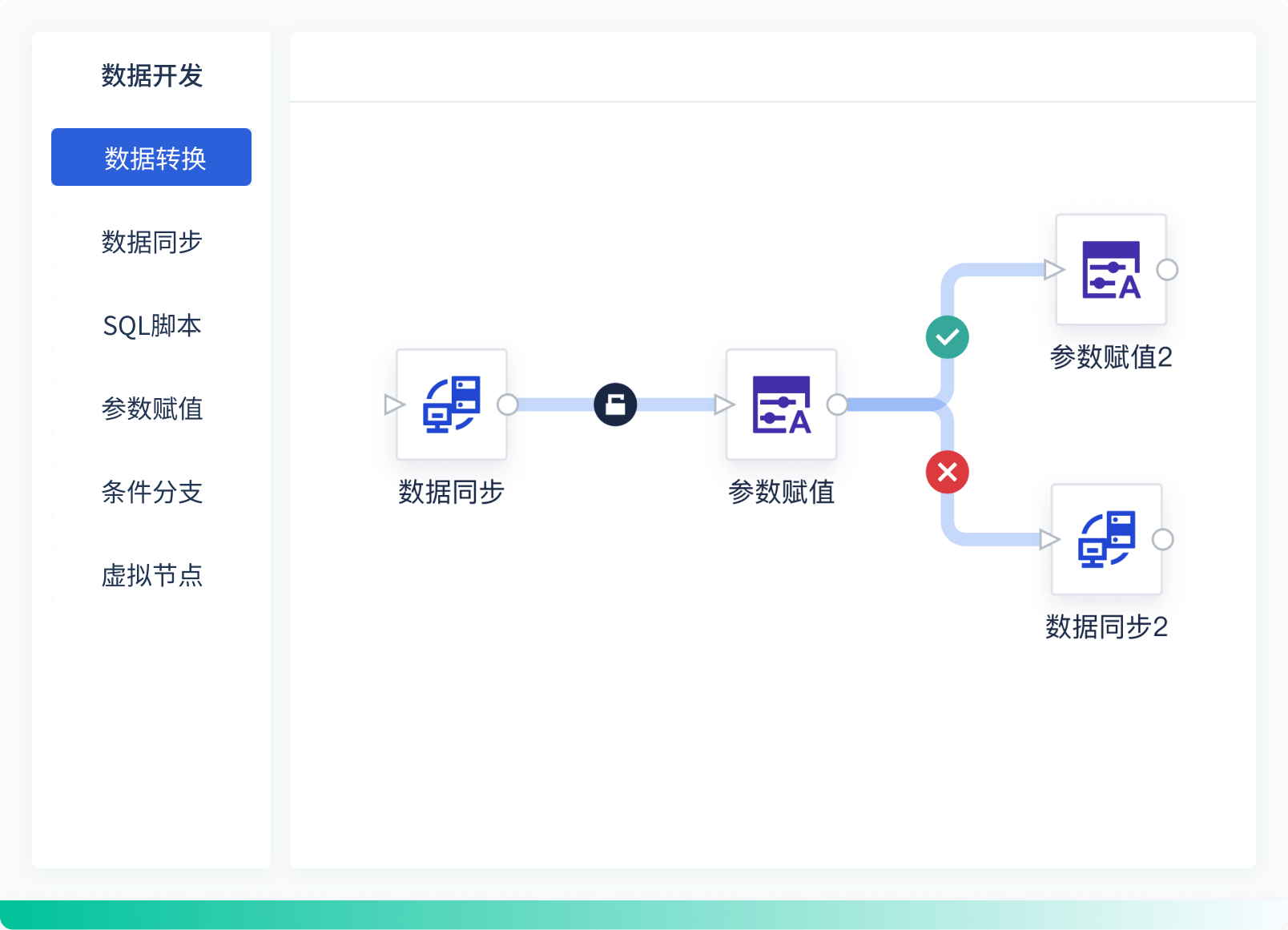Click the highlighted 数据转换 button
The image size is (1288, 930).
[151, 157]
